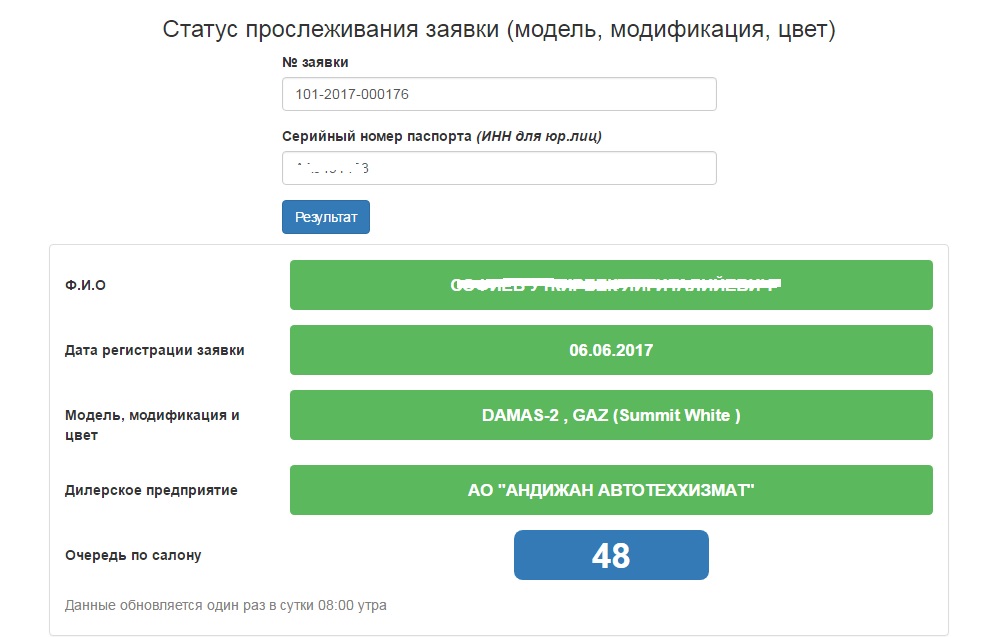The image size is (996, 637).
Task: Click the DAMAS-2 model name text
Action: [x=519, y=415]
